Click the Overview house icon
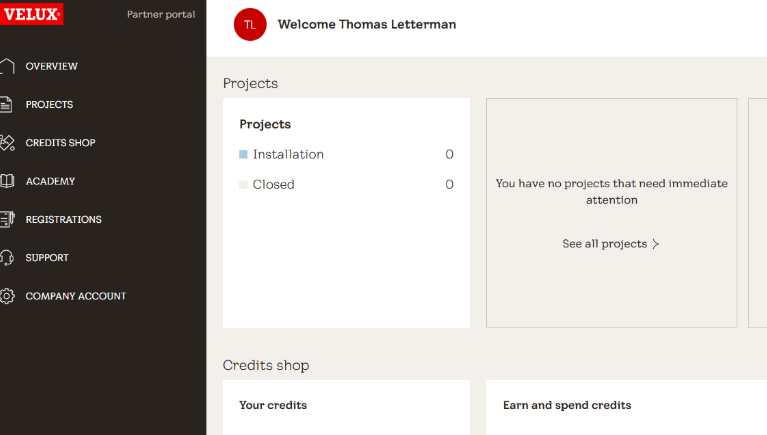Image resolution: width=767 pixels, height=435 pixels. pos(7,66)
